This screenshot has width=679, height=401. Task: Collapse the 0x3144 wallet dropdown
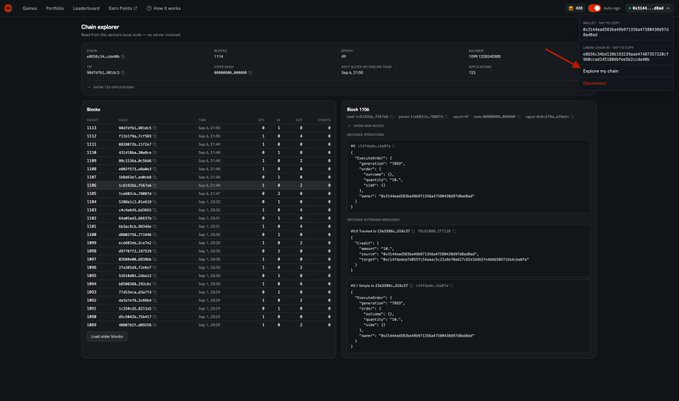648,8
